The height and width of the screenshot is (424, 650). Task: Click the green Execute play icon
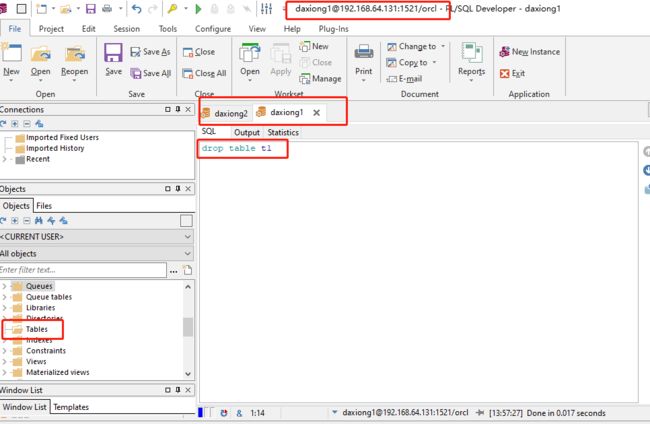pos(198,9)
